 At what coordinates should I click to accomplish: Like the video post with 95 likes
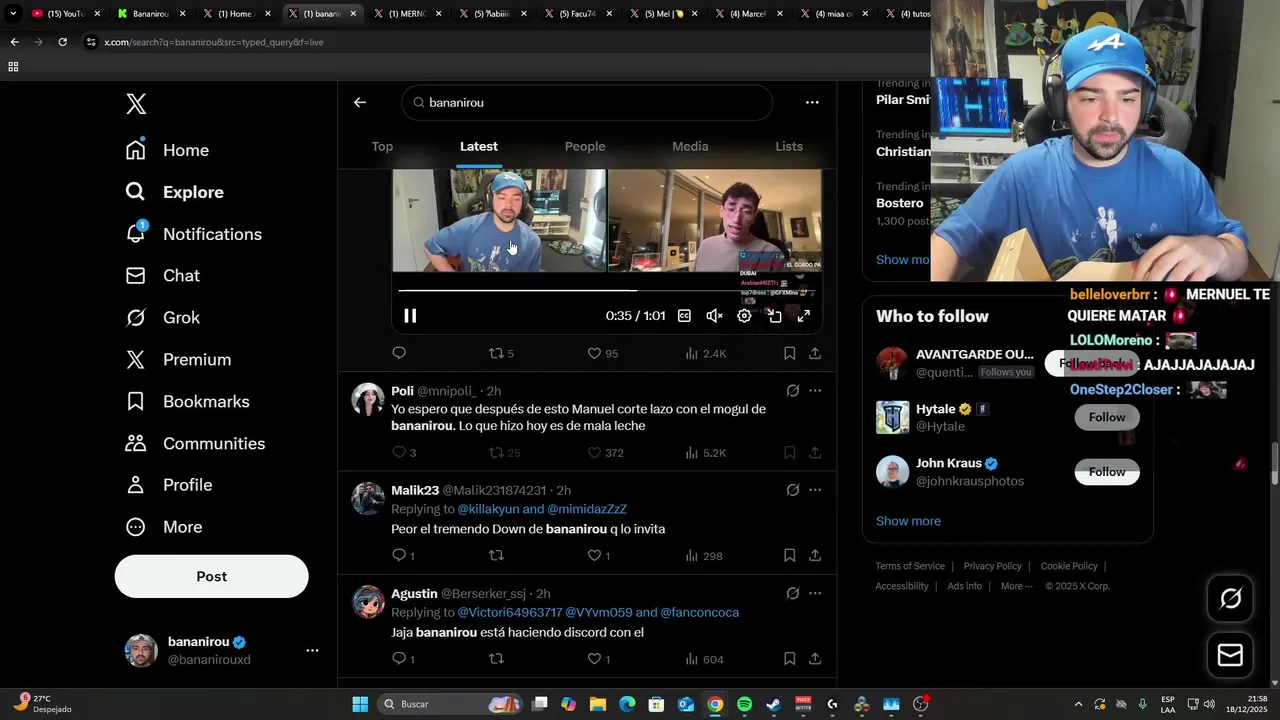(602, 353)
